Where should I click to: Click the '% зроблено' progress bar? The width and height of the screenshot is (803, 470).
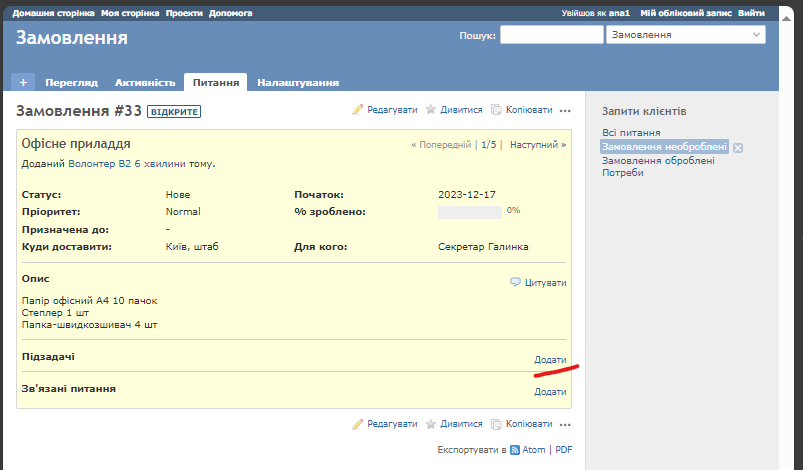470,212
